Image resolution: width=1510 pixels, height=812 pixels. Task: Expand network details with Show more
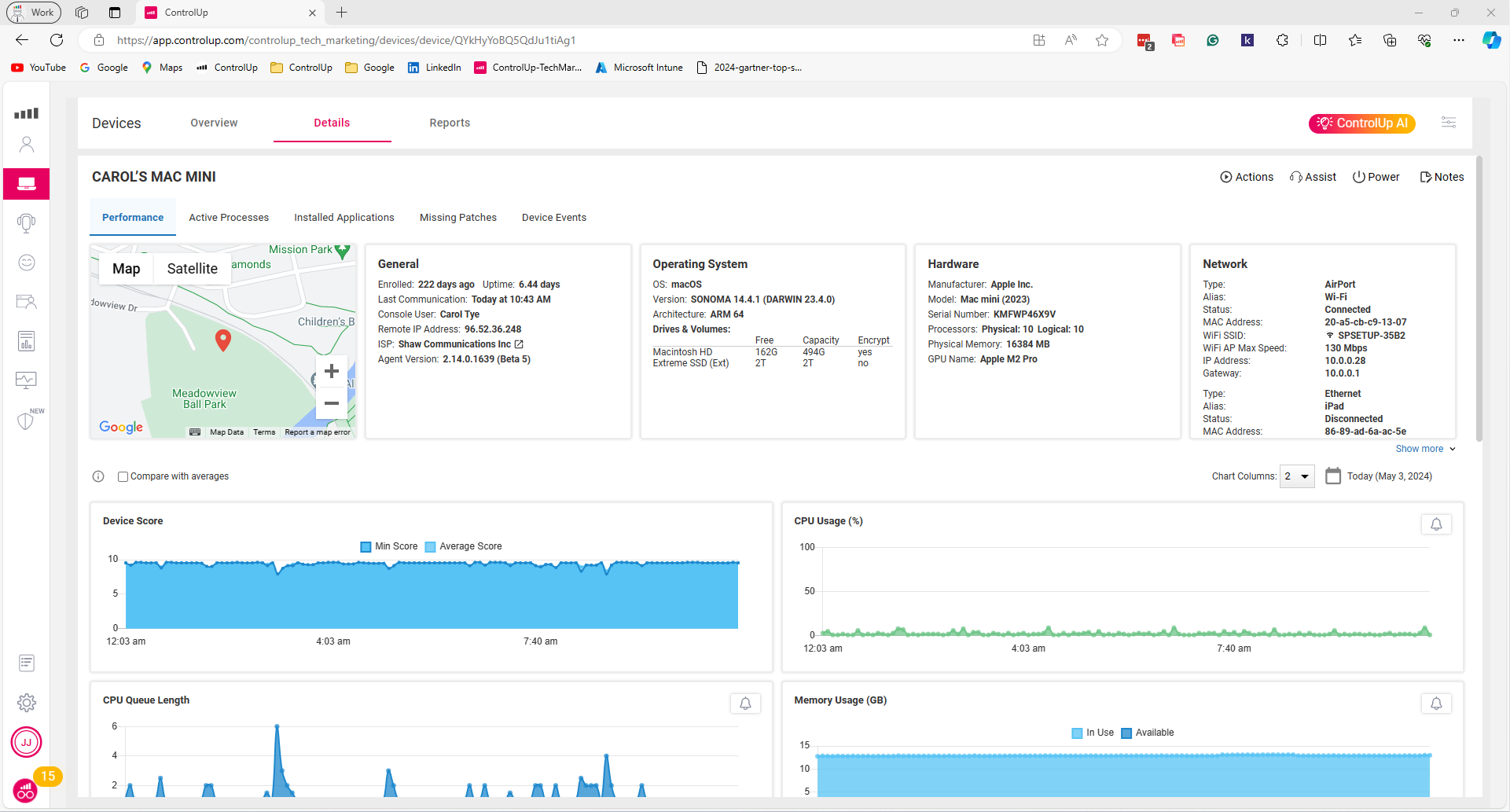point(1425,449)
